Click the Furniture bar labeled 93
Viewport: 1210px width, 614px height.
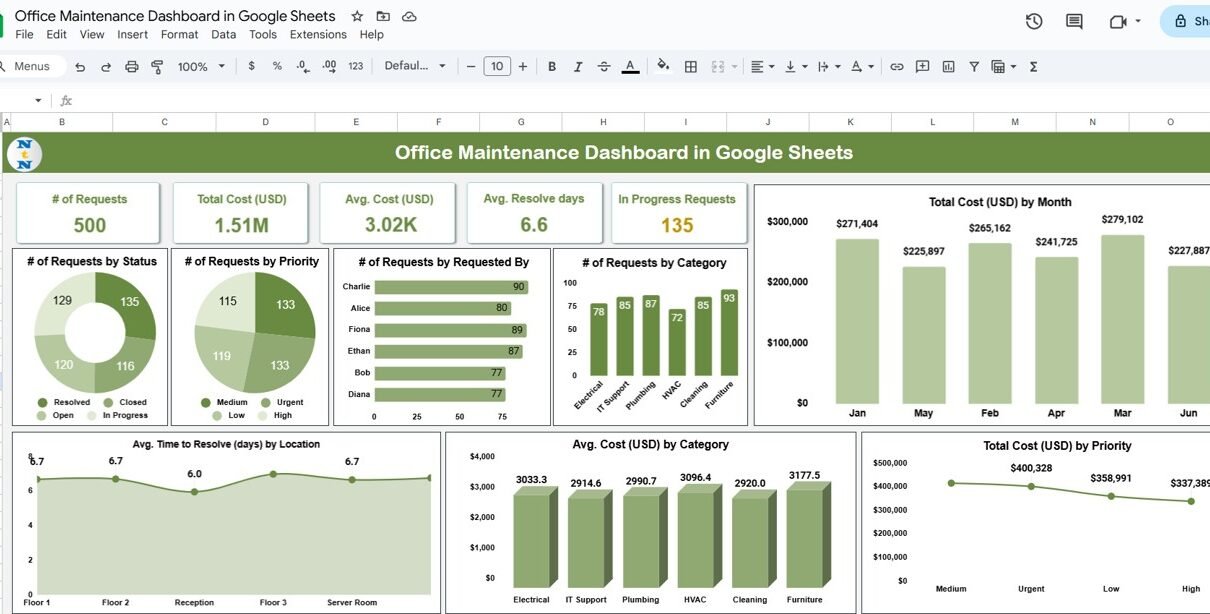(x=729, y=333)
